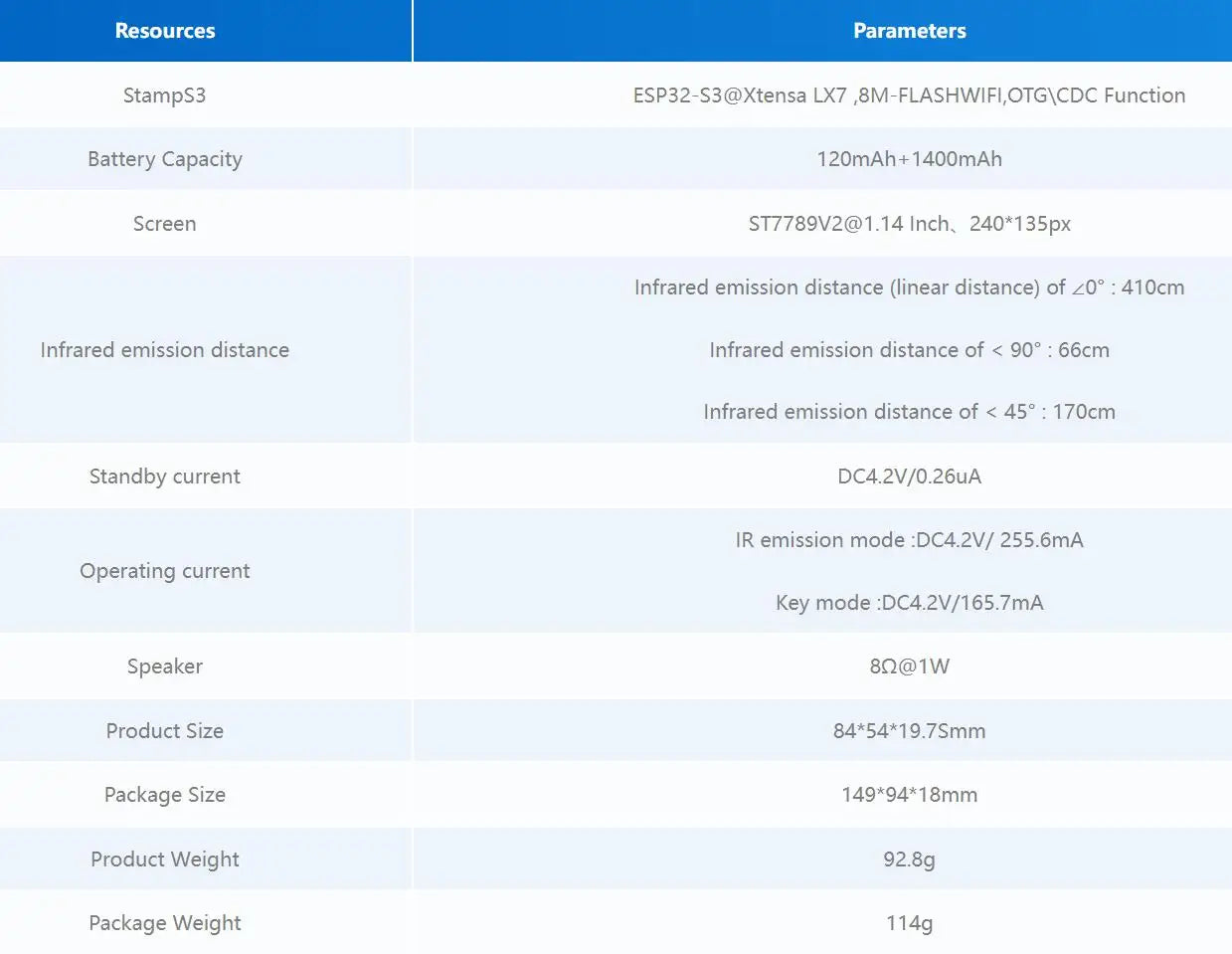Select the 114g value
1232x954 pixels.
tap(909, 923)
